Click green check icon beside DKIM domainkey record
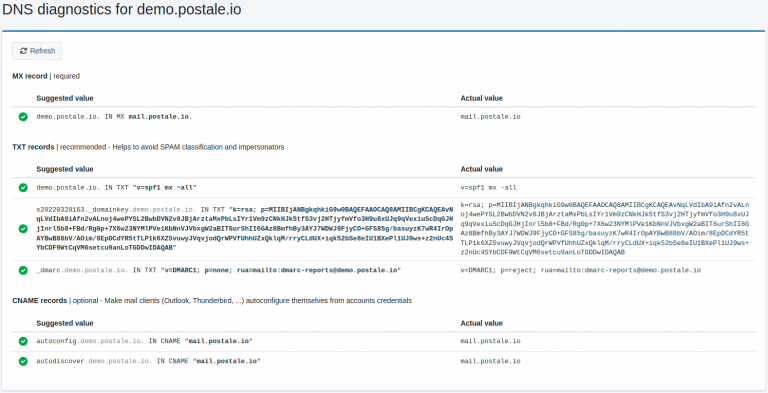Image resolution: width=768 pixels, height=393 pixels. pyautogui.click(x=23, y=229)
